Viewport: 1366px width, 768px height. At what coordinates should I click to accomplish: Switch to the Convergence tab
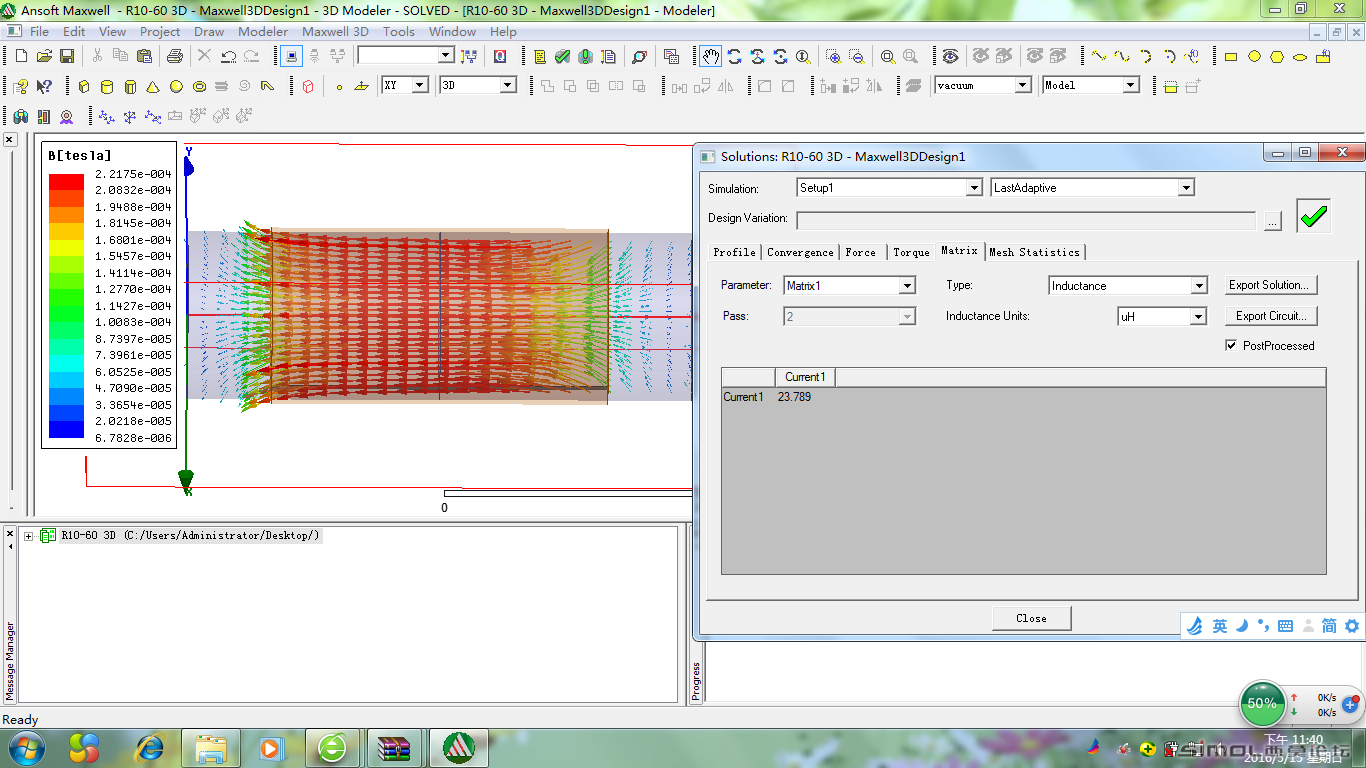(x=800, y=252)
